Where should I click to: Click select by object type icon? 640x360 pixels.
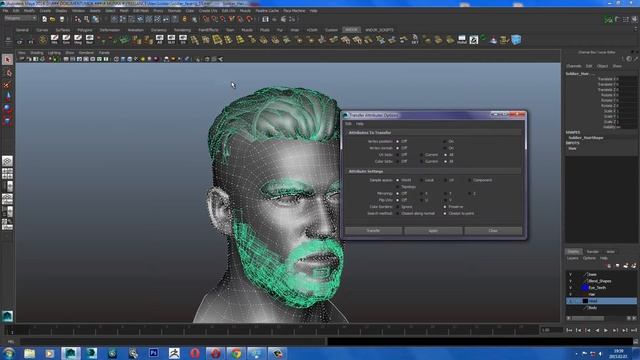[87, 19]
